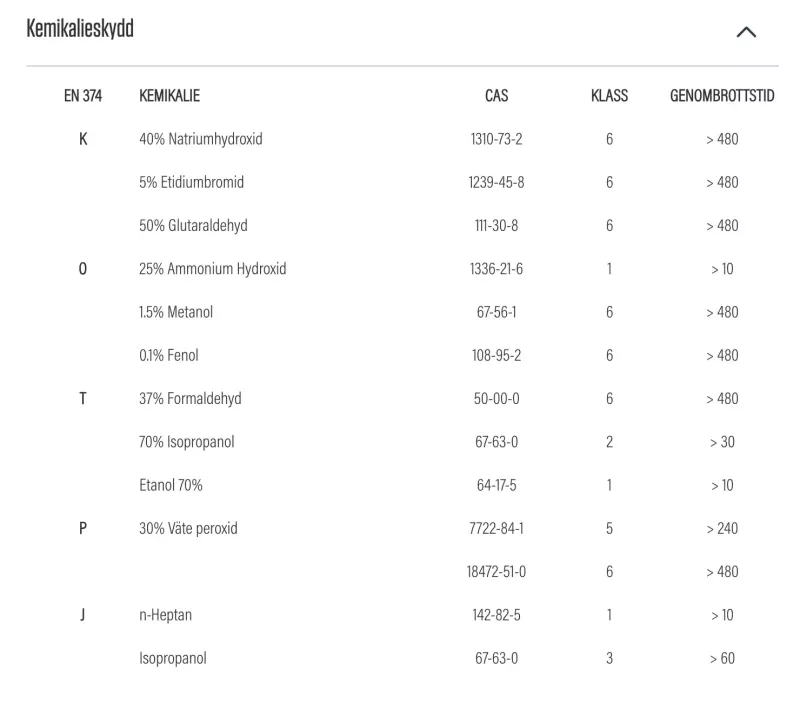The width and height of the screenshot is (800, 702).
Task: Click the 70% Isopropanol entry
Action: (186, 442)
